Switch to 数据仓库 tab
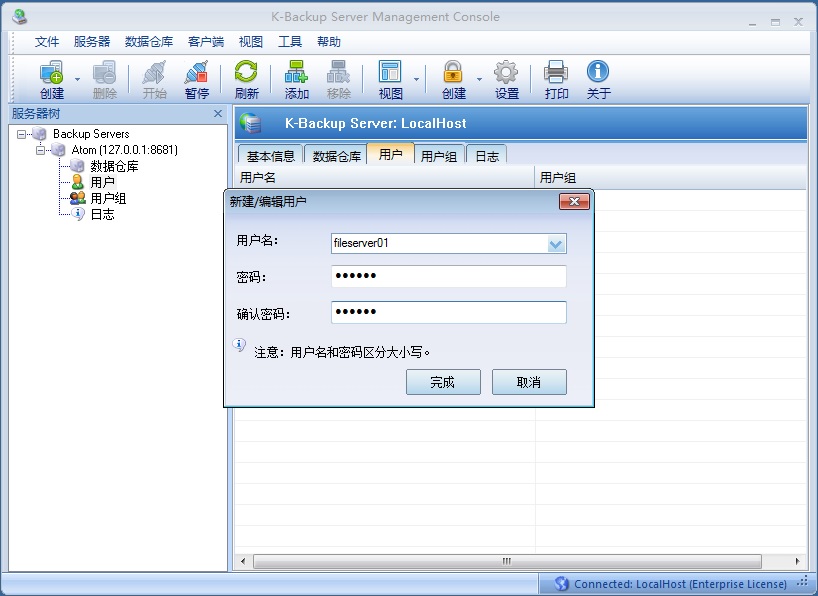 [x=336, y=156]
